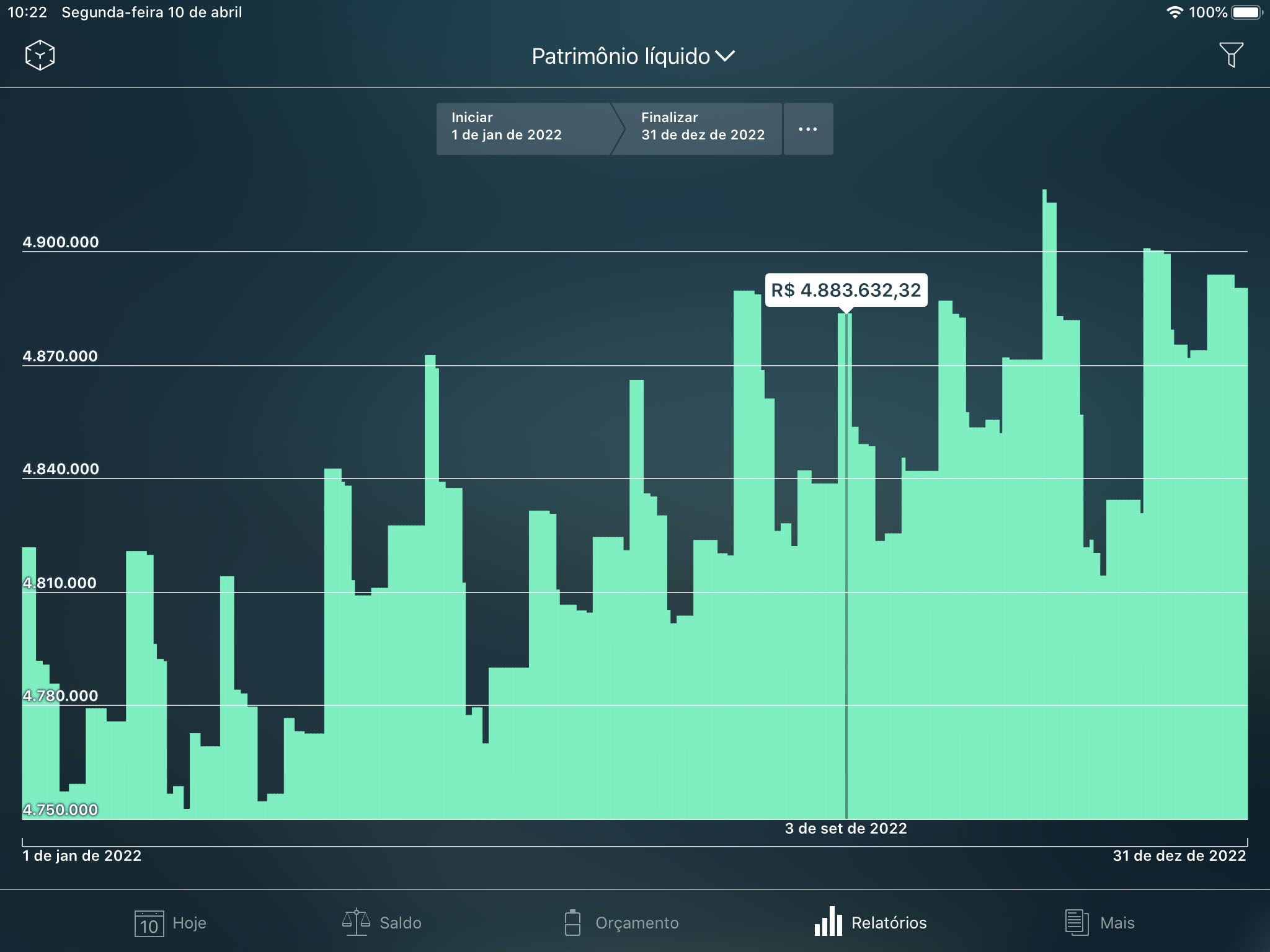Switch to the Hoje tab
Image resolution: width=1270 pixels, height=952 pixels.
[x=171, y=923]
